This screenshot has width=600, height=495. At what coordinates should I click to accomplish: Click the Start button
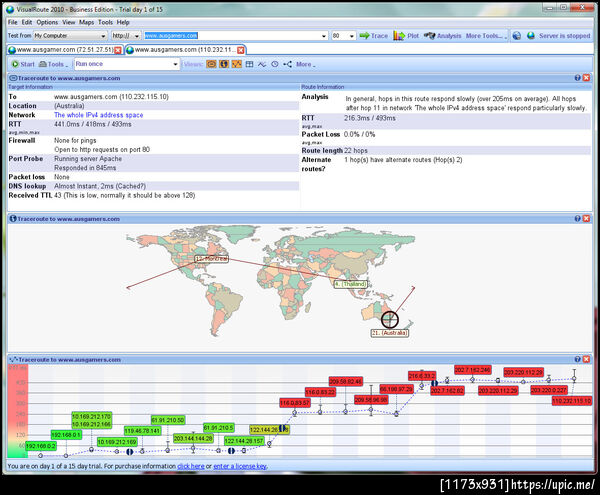(x=23, y=64)
